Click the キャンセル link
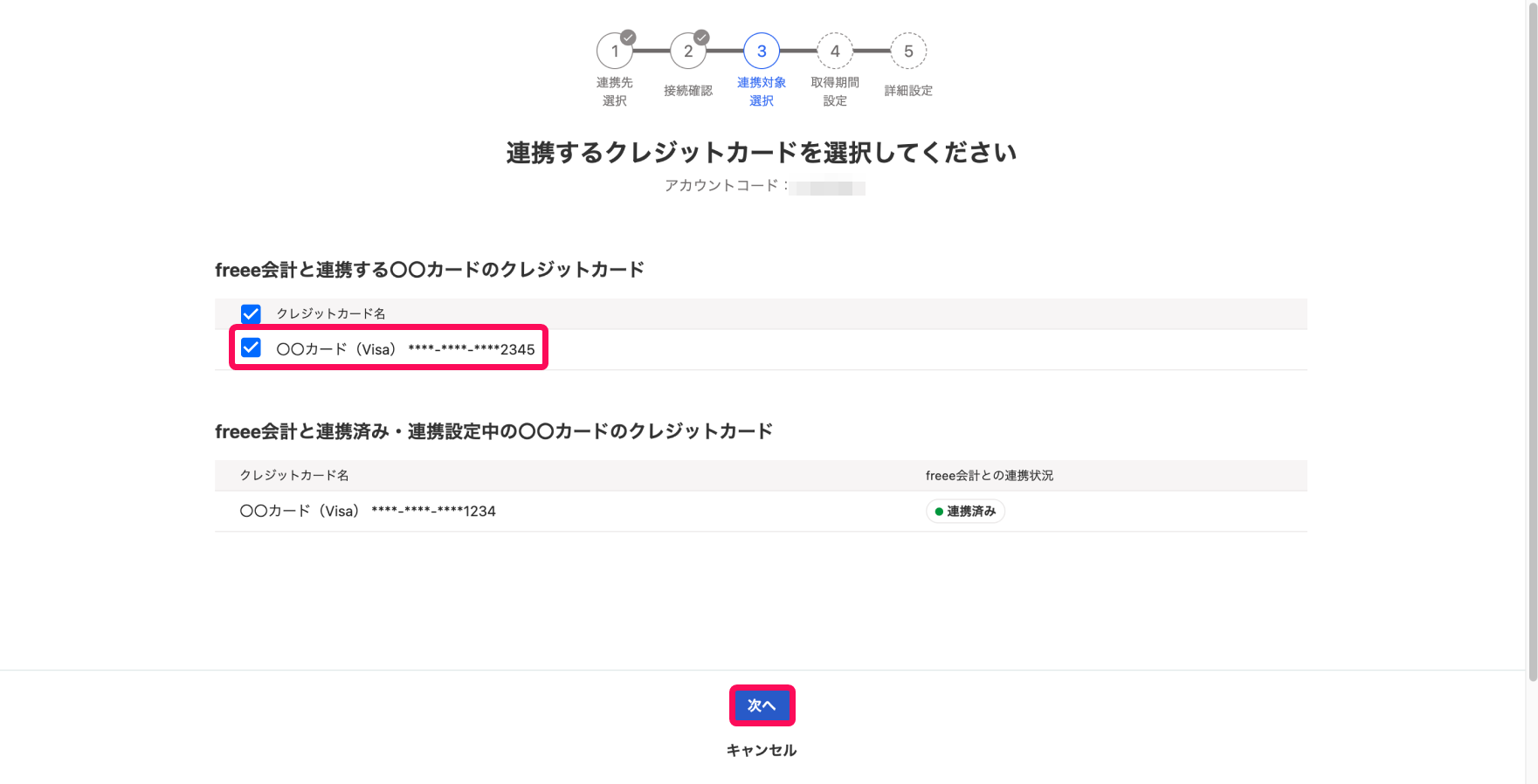Image resolution: width=1538 pixels, height=784 pixels. click(x=761, y=749)
